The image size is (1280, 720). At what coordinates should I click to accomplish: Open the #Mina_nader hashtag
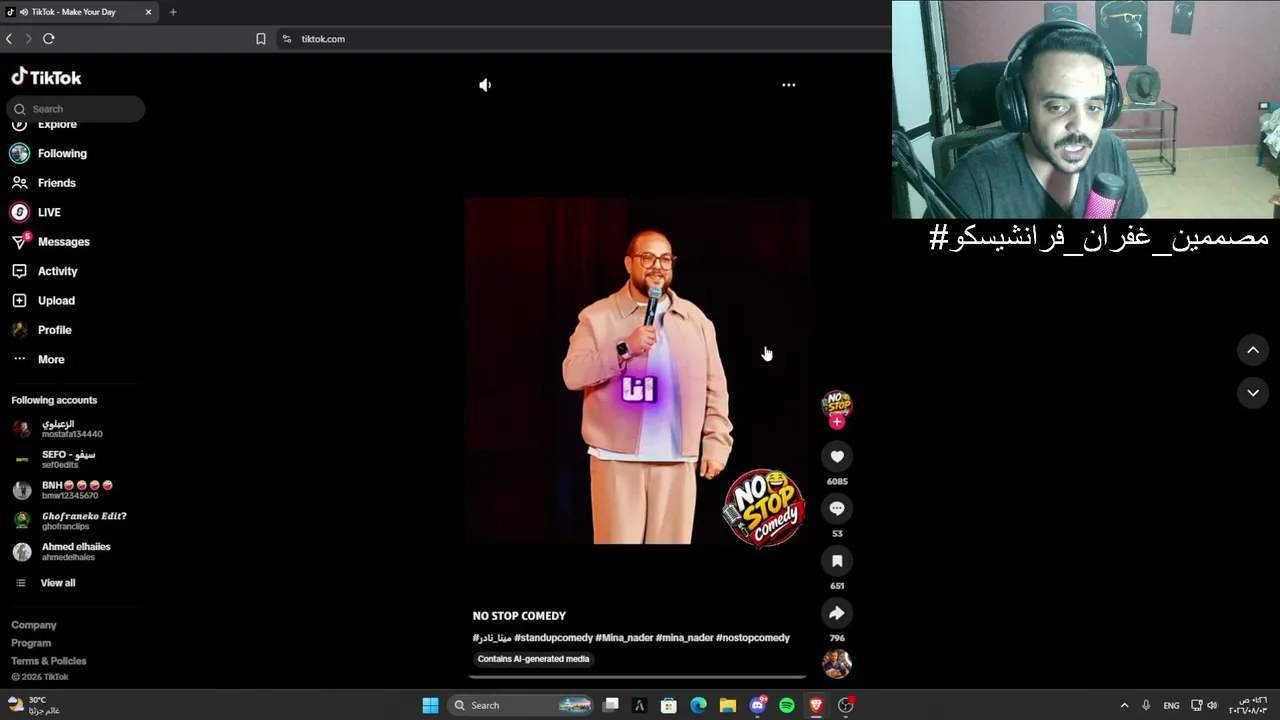click(x=624, y=638)
